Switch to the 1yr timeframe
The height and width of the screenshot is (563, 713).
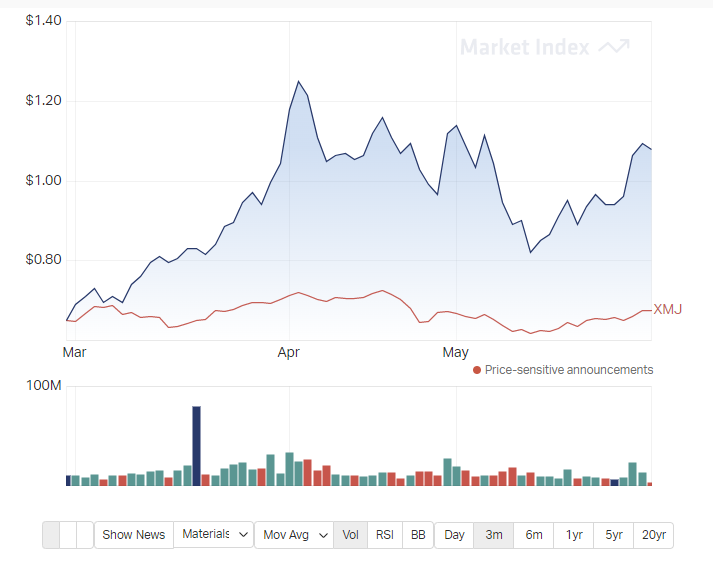[574, 535]
